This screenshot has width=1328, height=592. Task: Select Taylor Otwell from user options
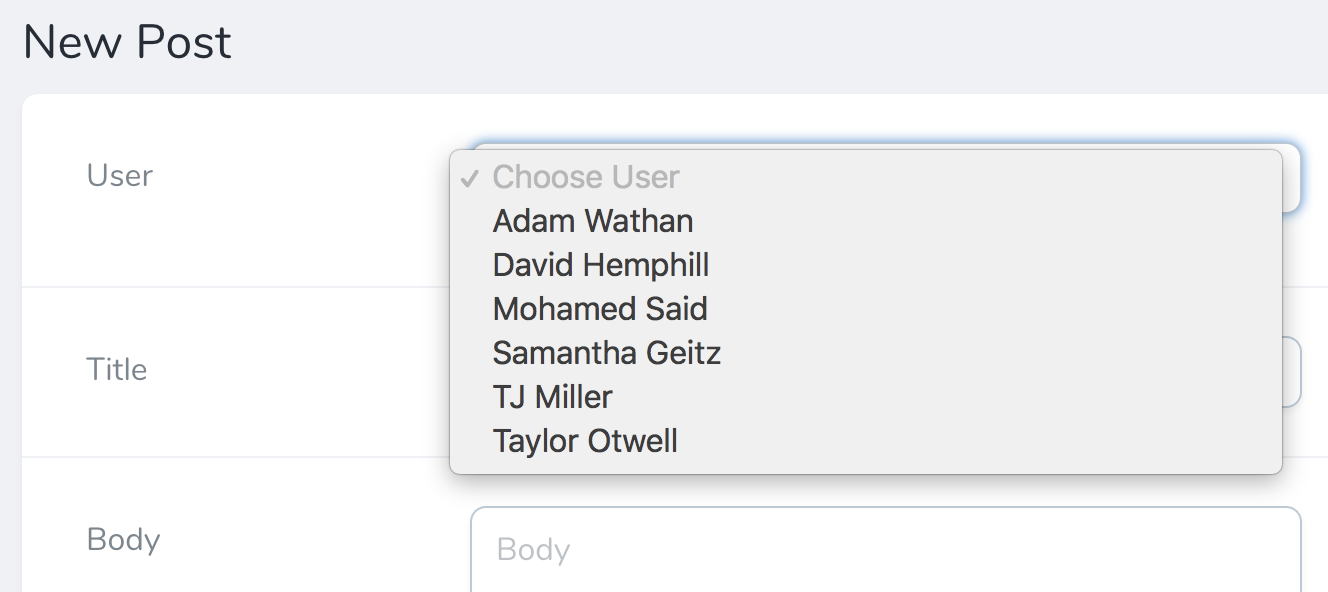pos(585,441)
